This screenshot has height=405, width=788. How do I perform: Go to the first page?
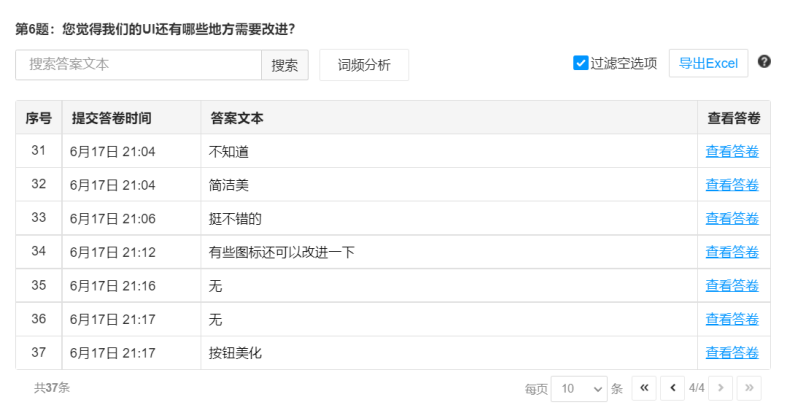coord(645,387)
